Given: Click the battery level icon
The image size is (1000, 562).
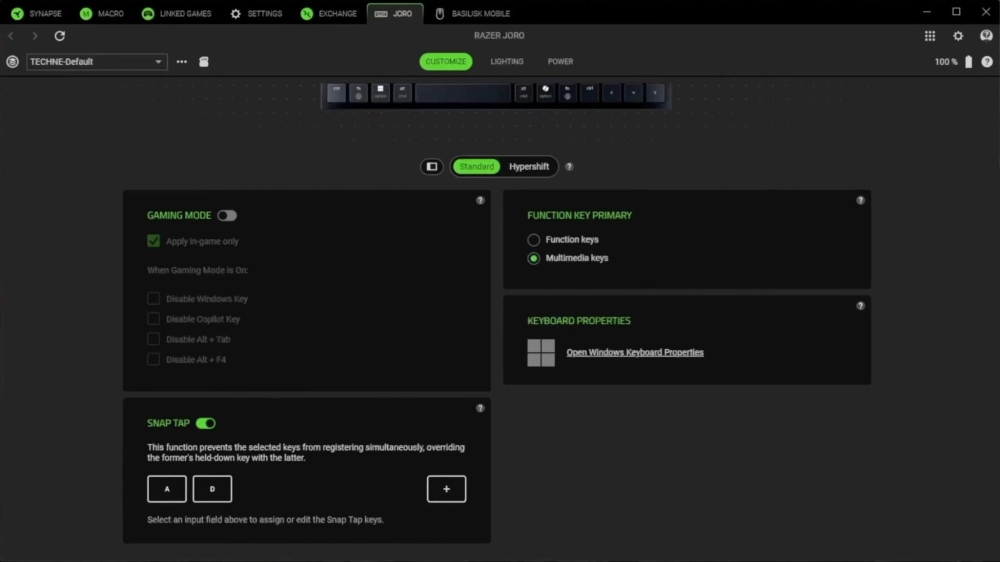Looking at the screenshot, I should [x=968, y=61].
